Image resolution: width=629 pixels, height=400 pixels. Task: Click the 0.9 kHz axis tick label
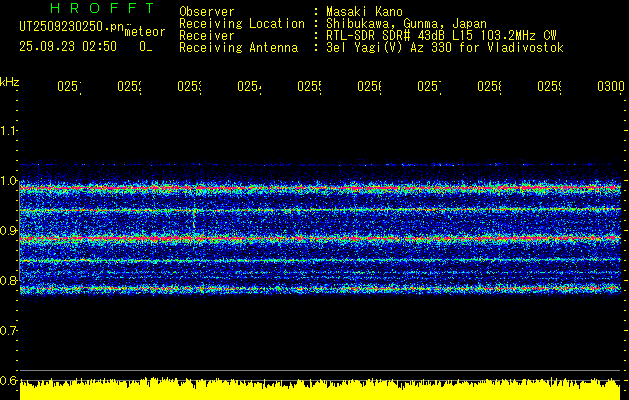tap(9, 230)
